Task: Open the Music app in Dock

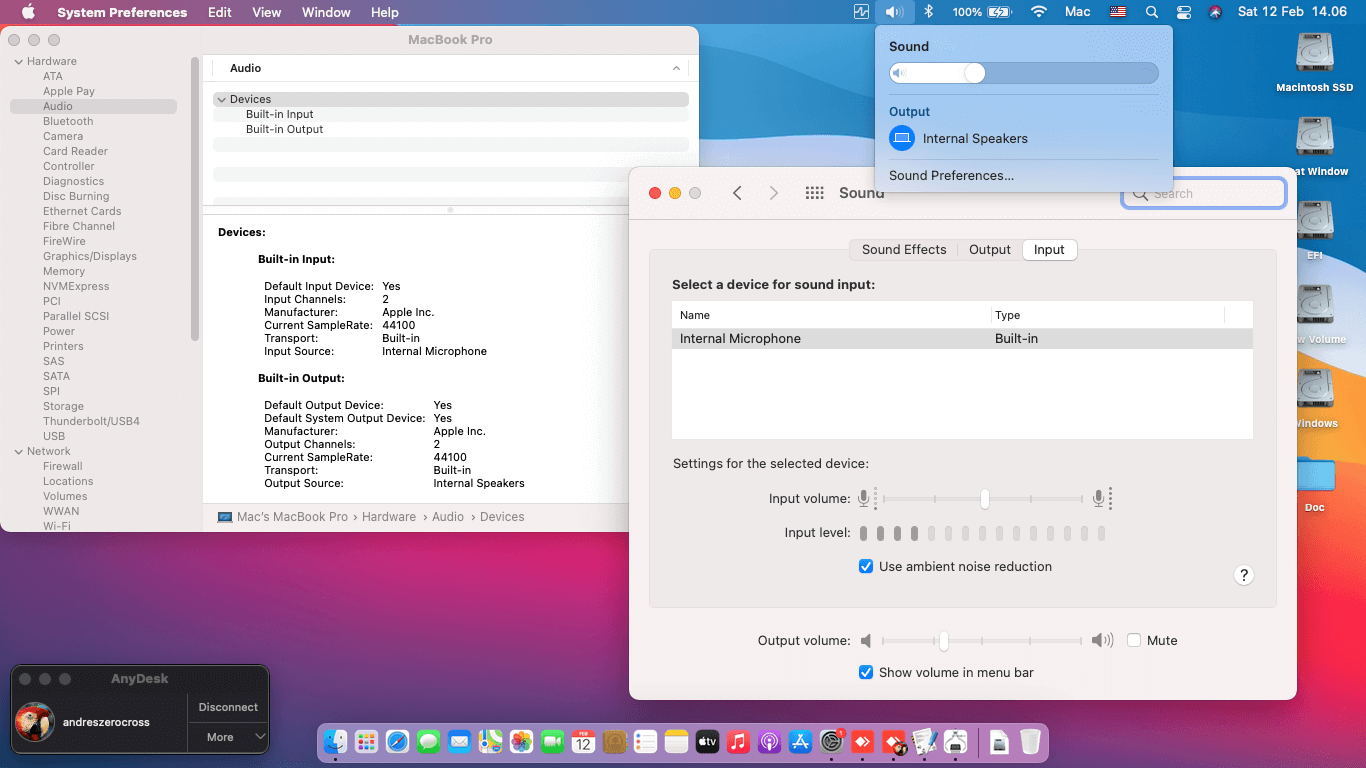Action: [x=738, y=741]
